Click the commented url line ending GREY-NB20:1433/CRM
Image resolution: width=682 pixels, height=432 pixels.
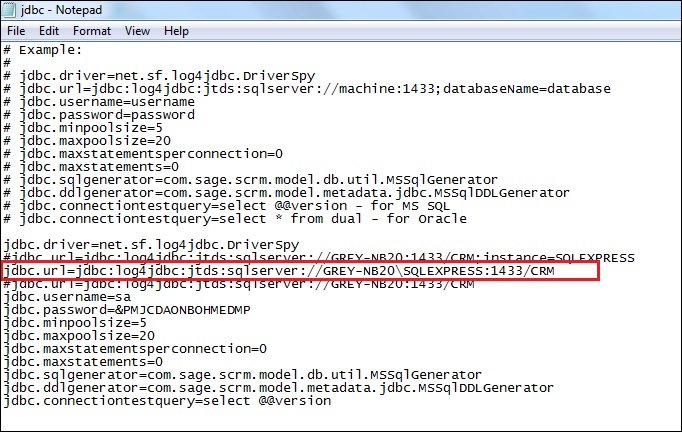[x=239, y=285]
